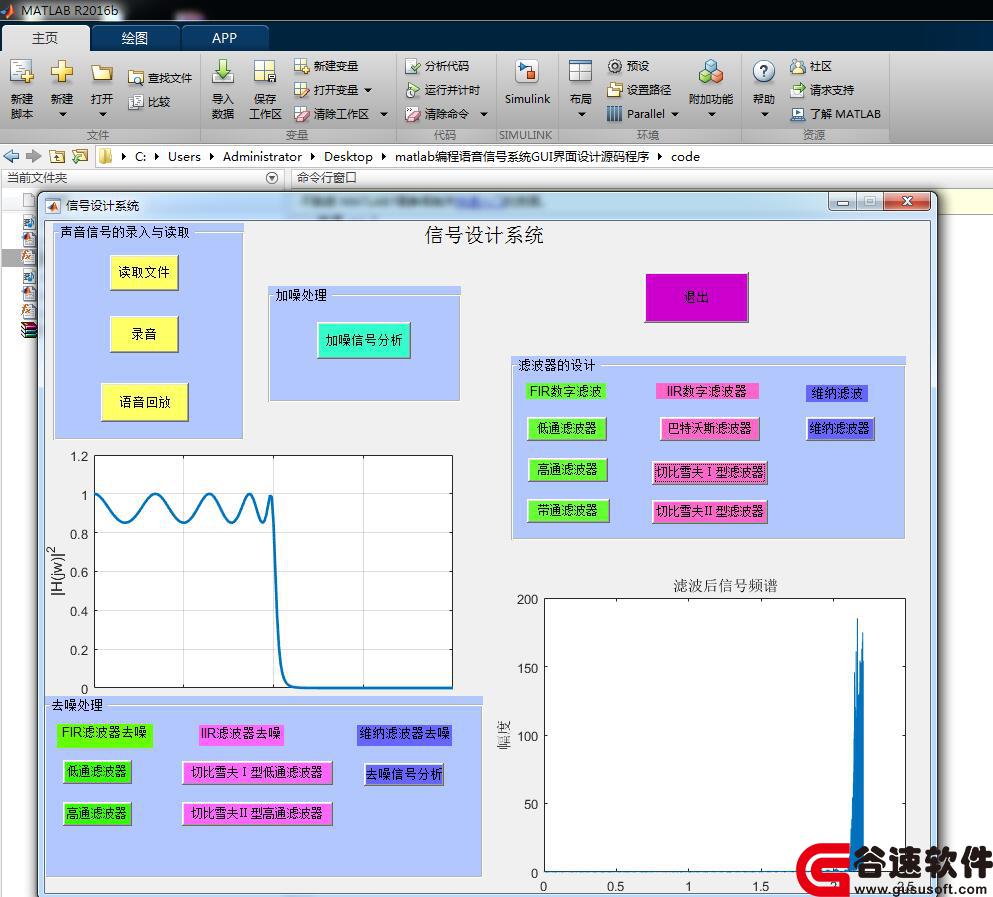Click Save Workspace (保存工作区) icon
The image size is (993, 897).
click(x=265, y=72)
